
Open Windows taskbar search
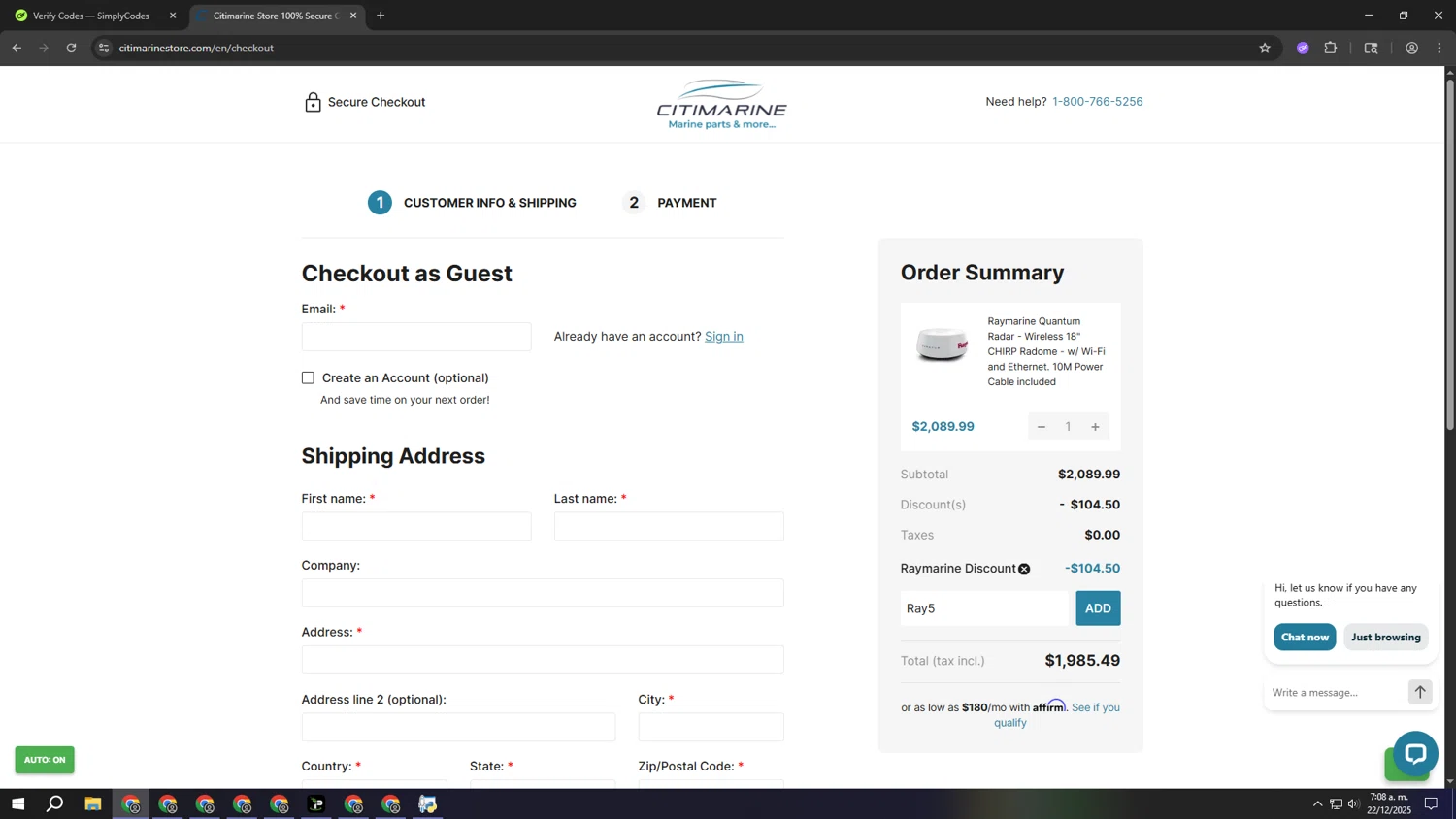coord(55,803)
